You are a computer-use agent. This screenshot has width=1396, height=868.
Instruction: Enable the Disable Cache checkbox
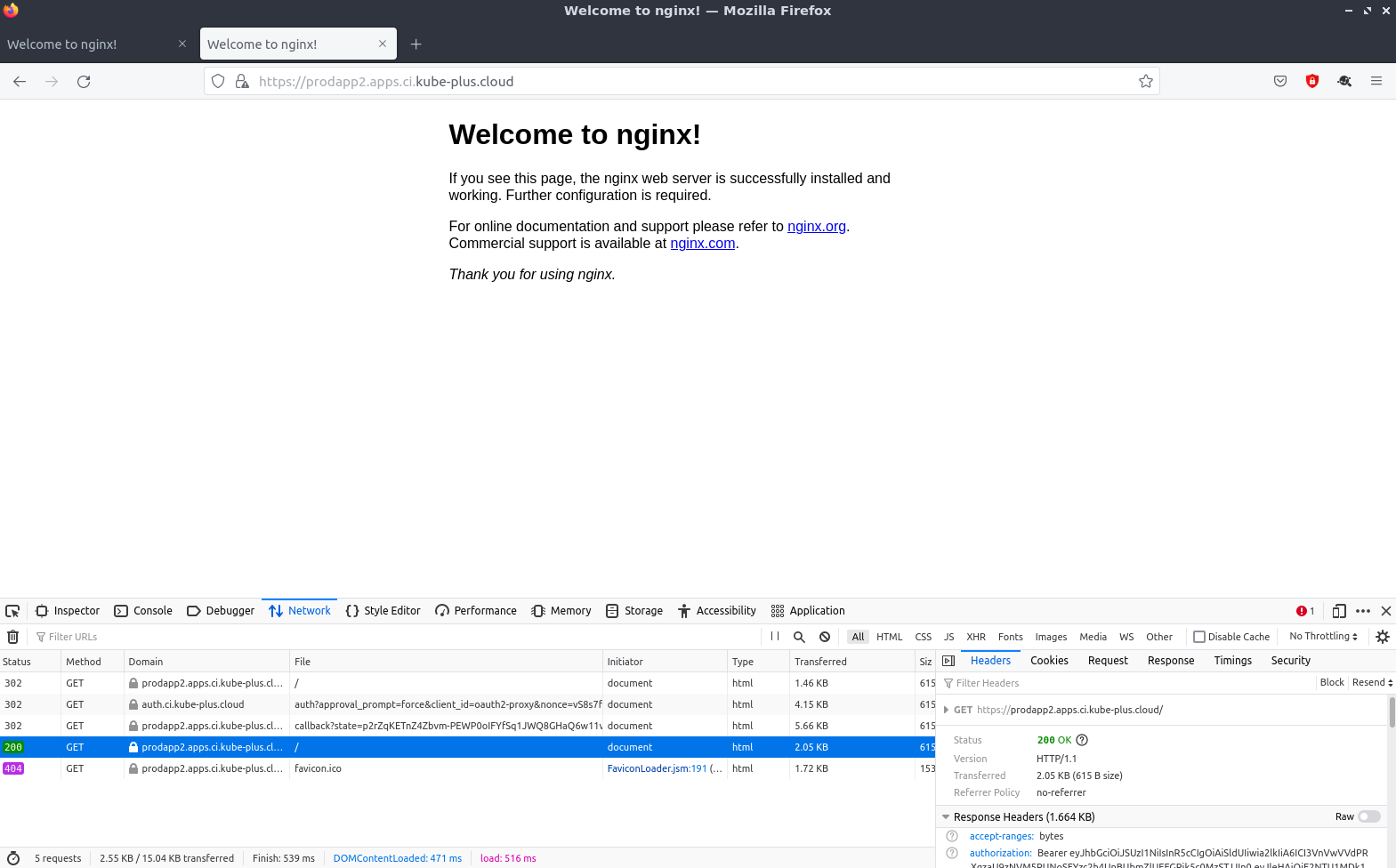pos(1199,637)
